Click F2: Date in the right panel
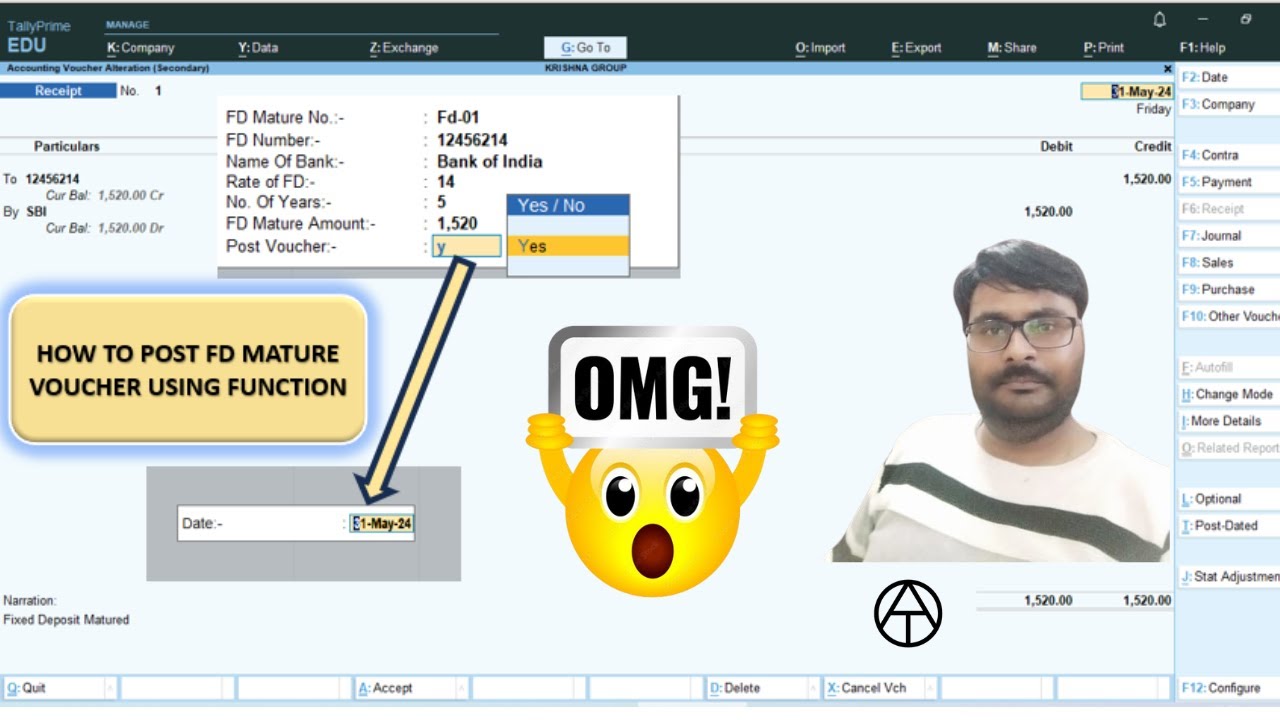This screenshot has height=720, width=1280. pyautogui.click(x=1229, y=77)
